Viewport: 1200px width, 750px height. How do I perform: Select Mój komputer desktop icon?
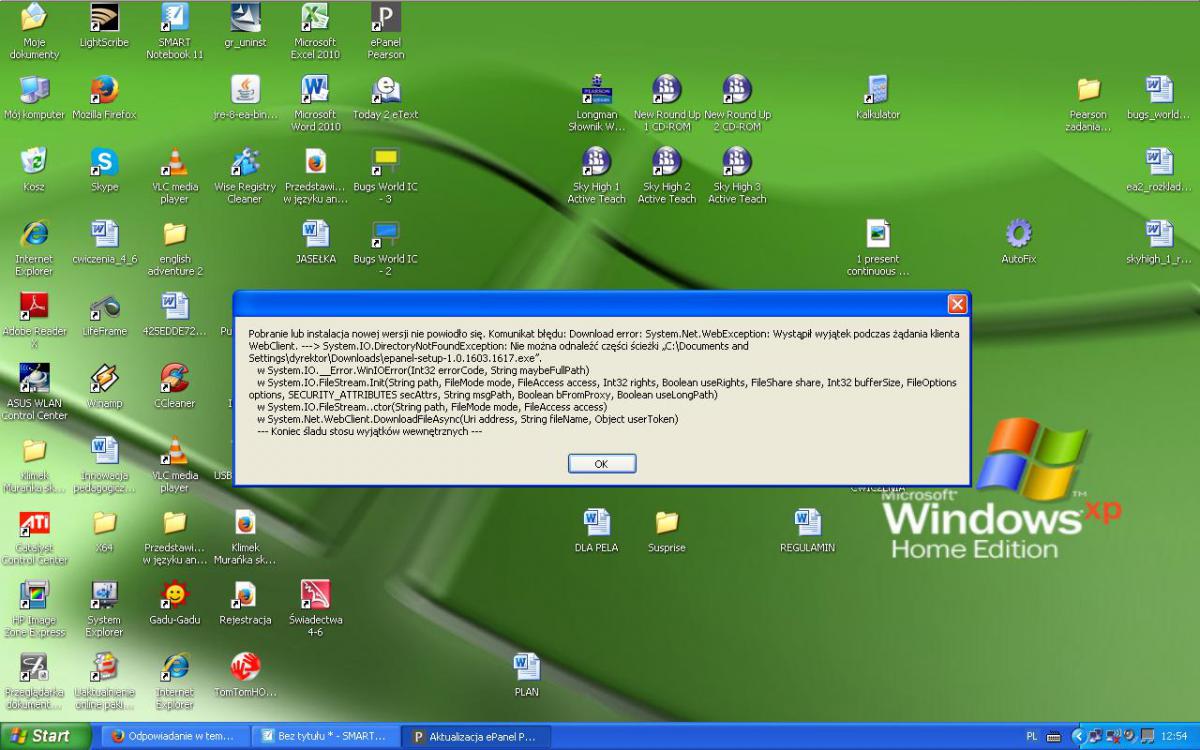pos(34,98)
